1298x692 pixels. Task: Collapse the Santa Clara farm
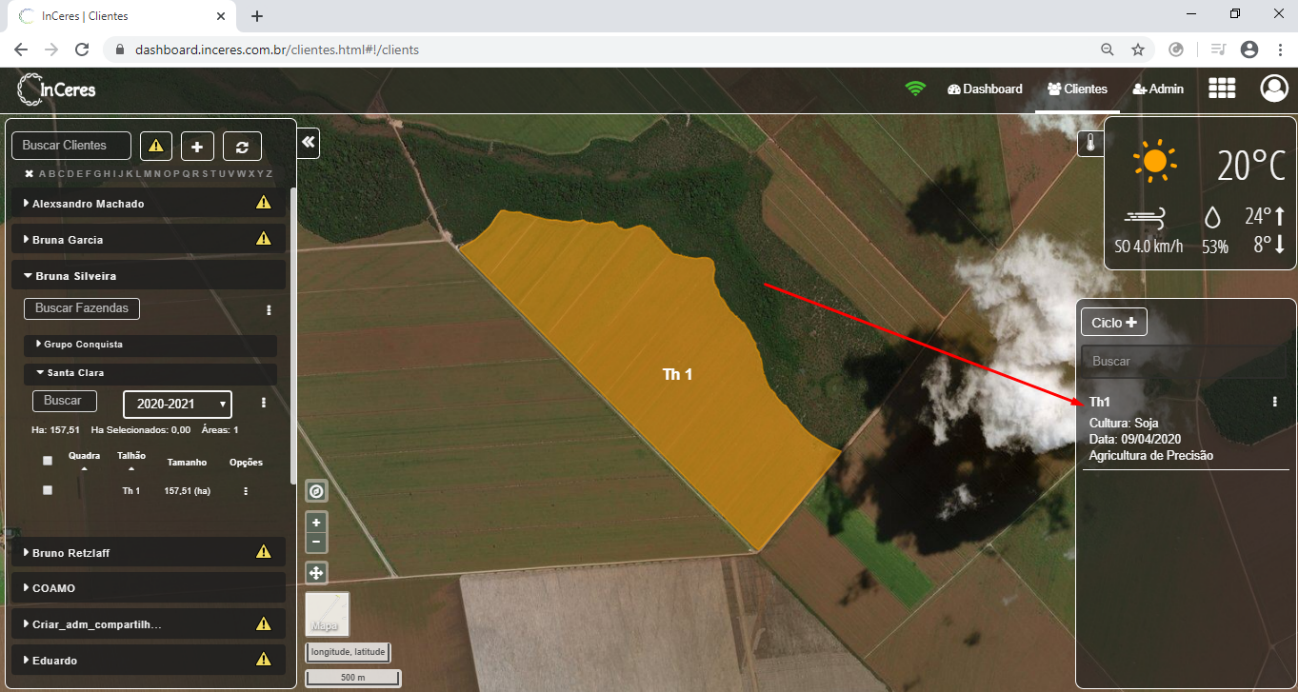click(x=150, y=372)
